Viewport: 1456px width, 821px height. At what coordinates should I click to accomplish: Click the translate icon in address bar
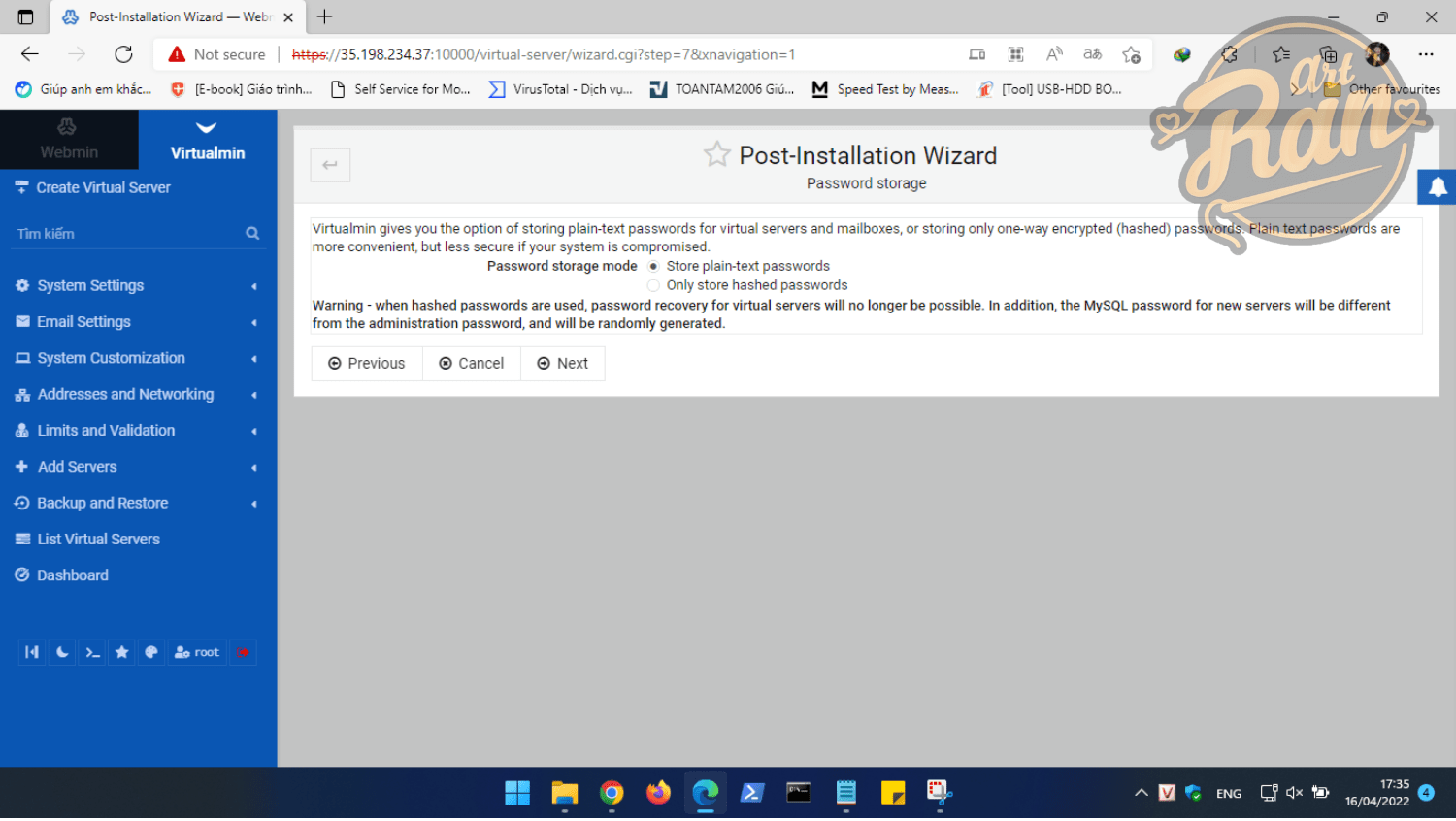coord(1093,54)
